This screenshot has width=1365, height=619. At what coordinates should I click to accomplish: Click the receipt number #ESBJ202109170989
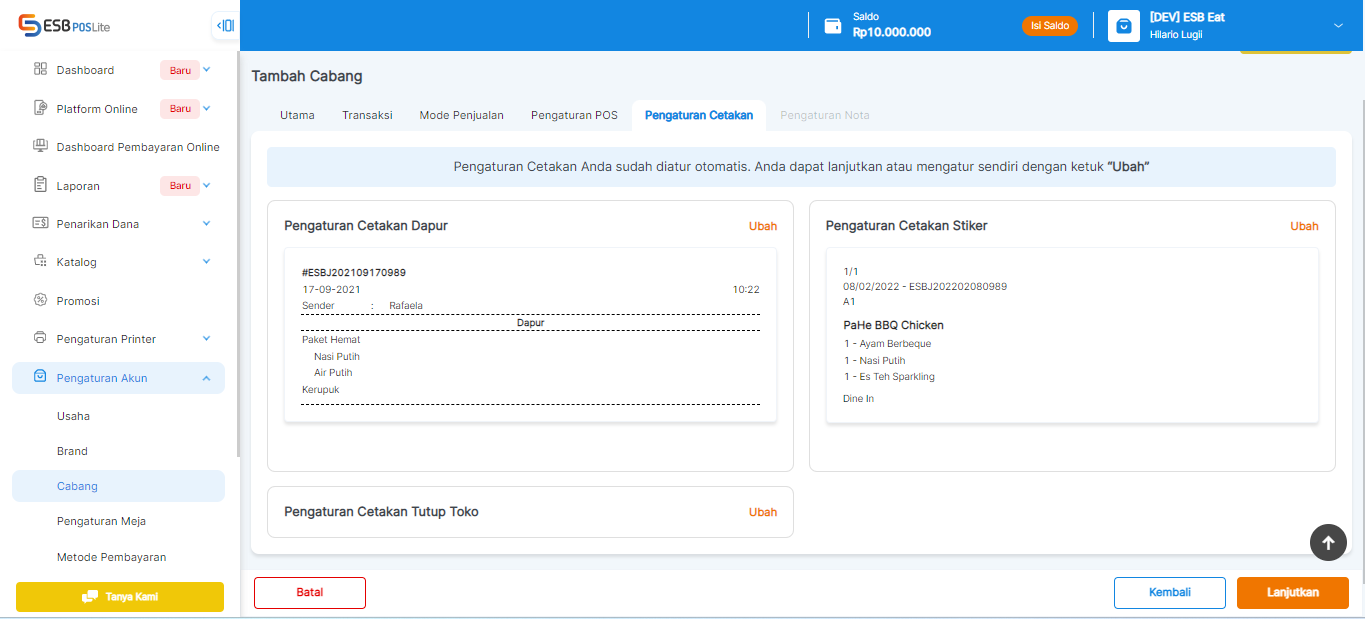click(x=354, y=273)
